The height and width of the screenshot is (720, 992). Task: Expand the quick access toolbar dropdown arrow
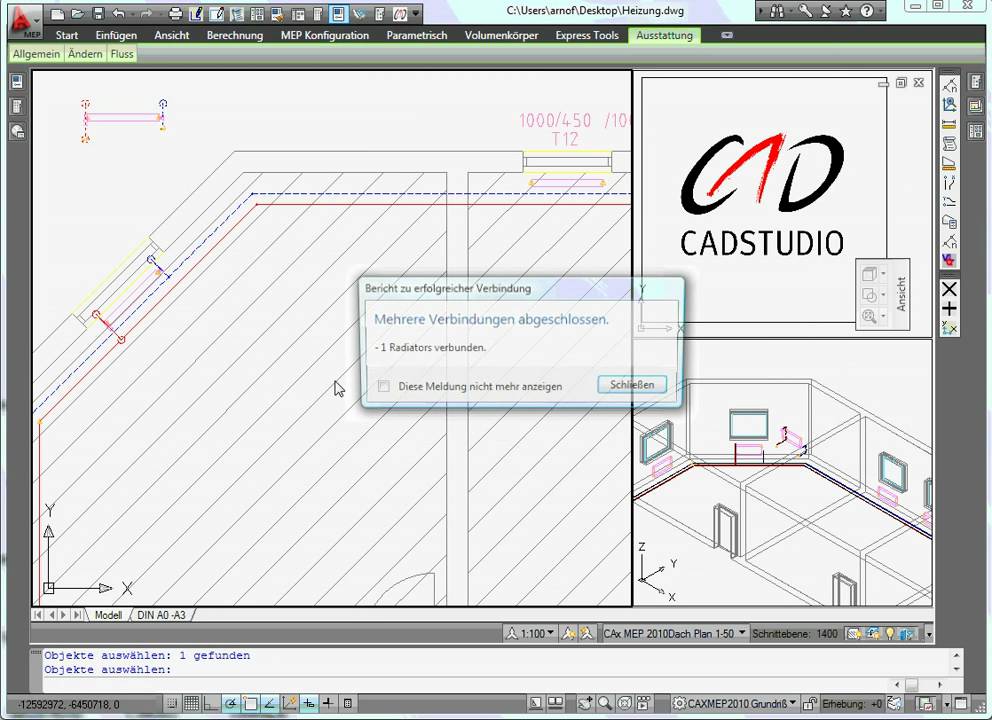click(x=416, y=13)
